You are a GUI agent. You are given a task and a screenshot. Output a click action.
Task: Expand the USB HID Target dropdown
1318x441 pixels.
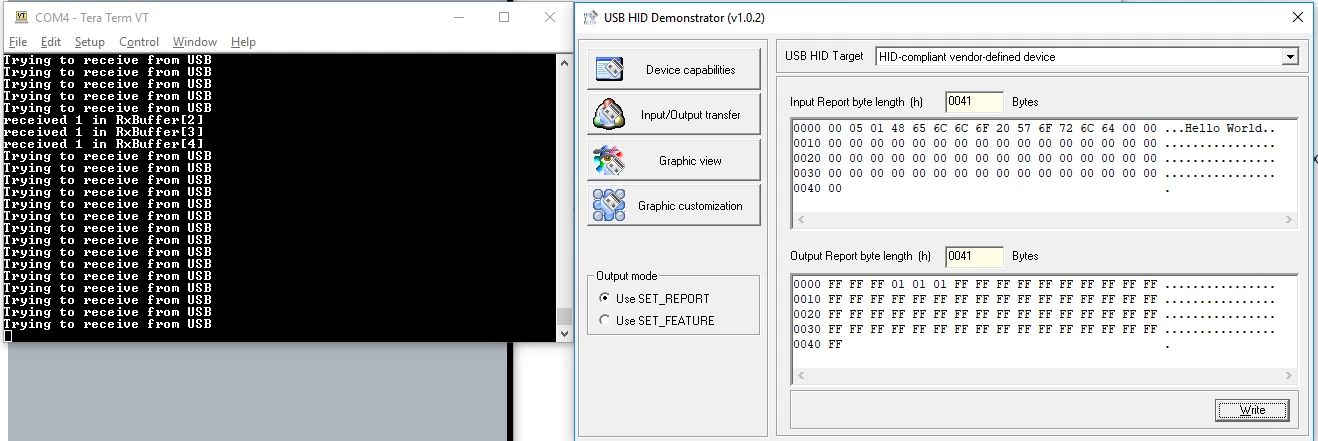1290,57
